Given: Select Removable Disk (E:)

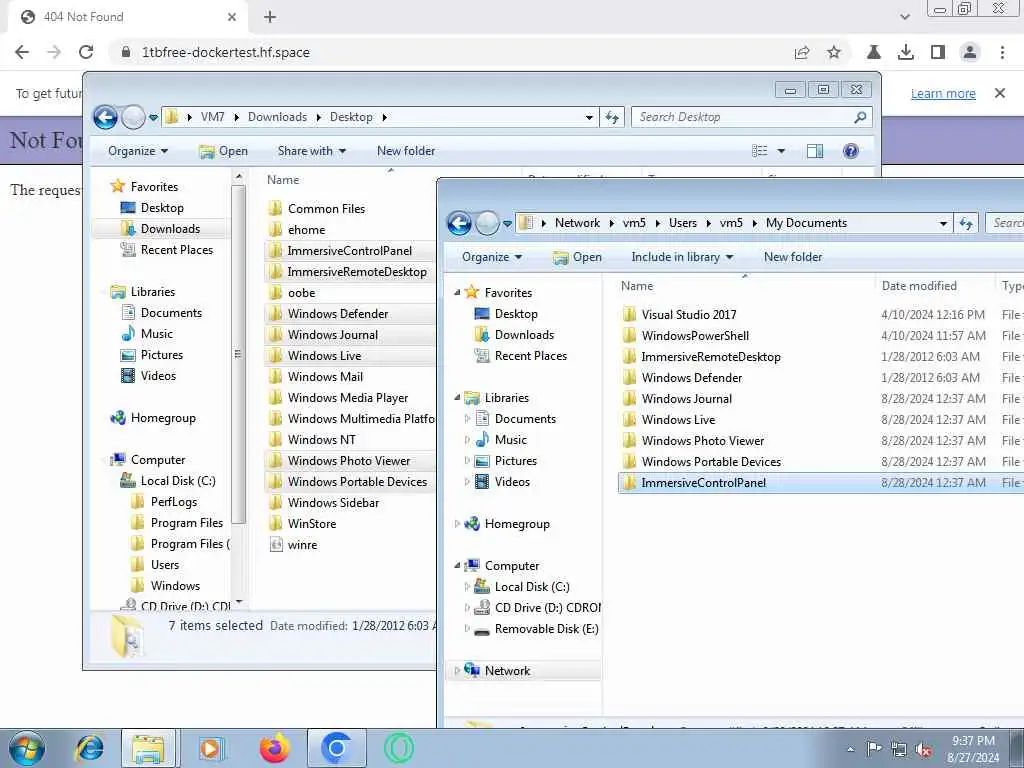Looking at the screenshot, I should pyautogui.click(x=536, y=629).
